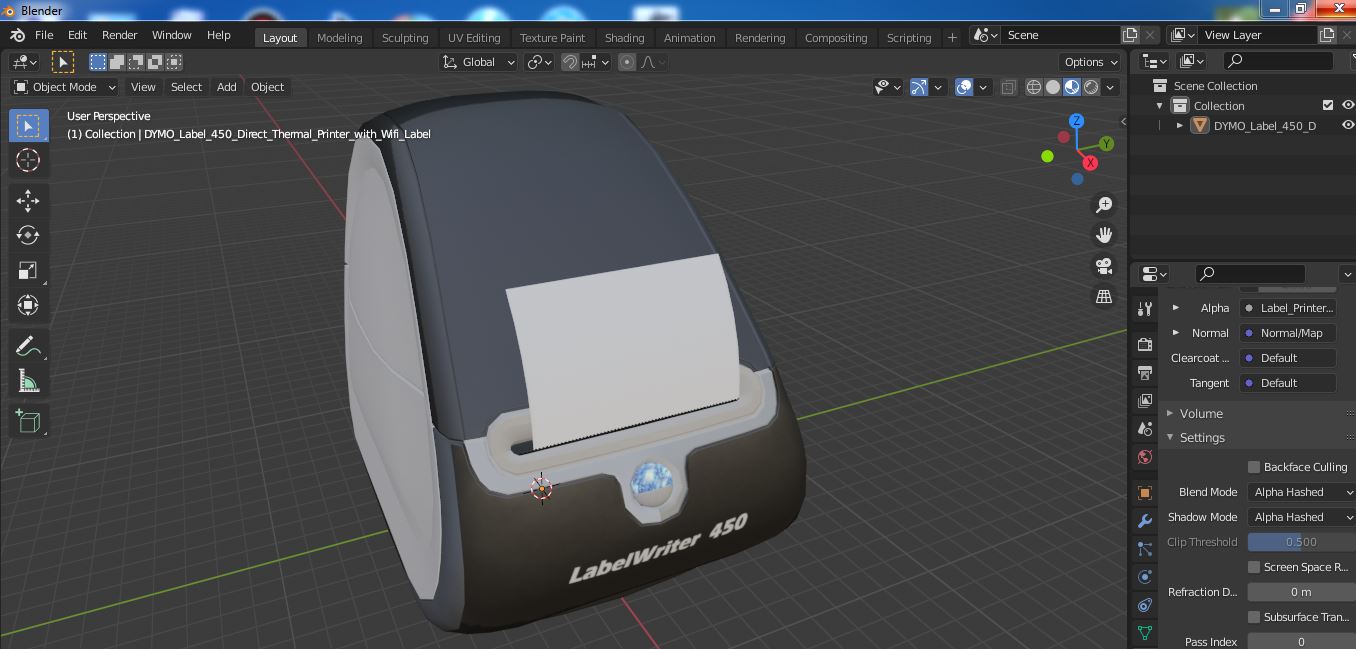Switch to solid viewport shading
1356x649 pixels.
click(x=1053, y=87)
